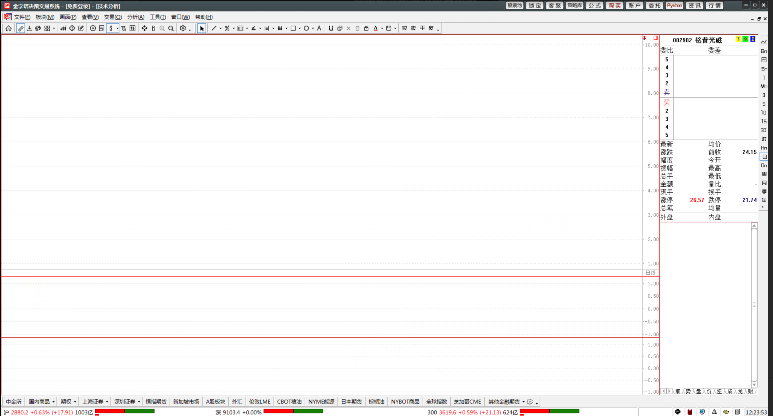Switch to the 中金所 bottom tab

[13, 402]
